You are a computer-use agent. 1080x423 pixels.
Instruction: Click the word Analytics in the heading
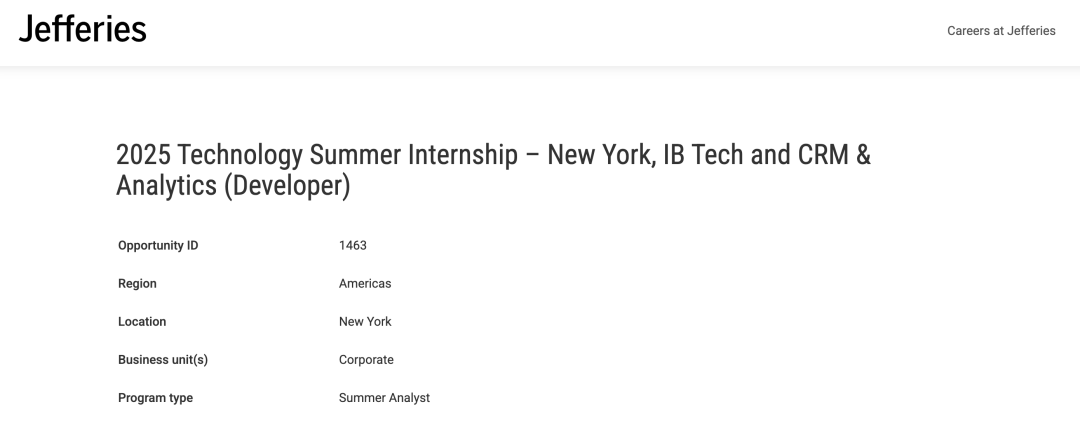point(166,186)
